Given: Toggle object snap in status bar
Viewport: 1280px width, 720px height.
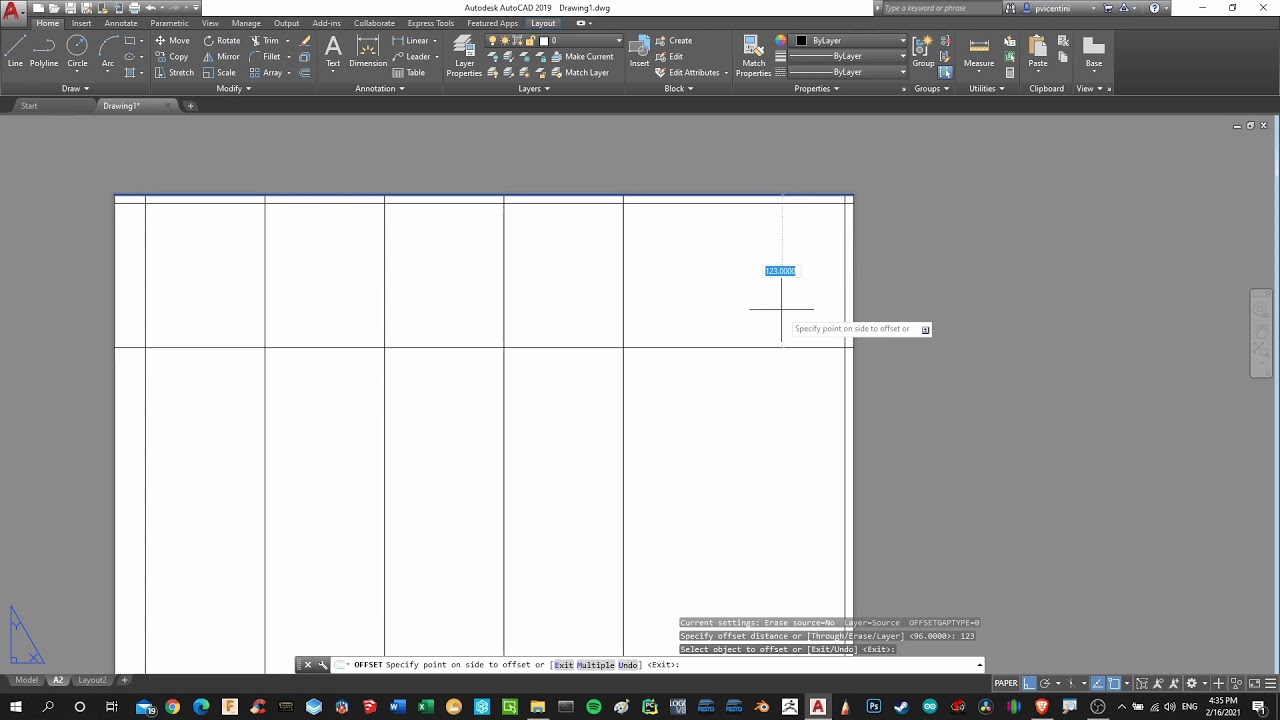Looking at the screenshot, I should click(x=1114, y=683).
